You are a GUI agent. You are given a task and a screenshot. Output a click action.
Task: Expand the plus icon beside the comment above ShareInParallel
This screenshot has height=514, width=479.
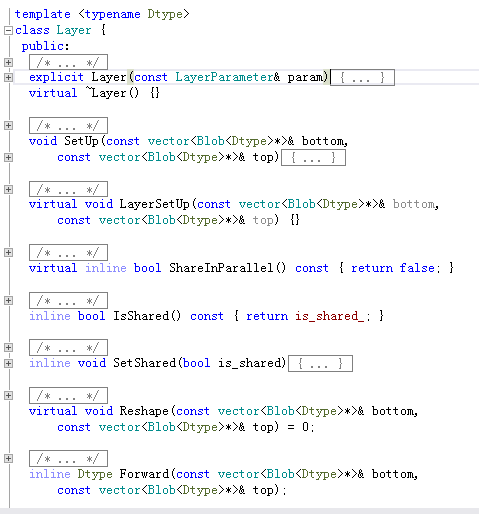coord(8,252)
